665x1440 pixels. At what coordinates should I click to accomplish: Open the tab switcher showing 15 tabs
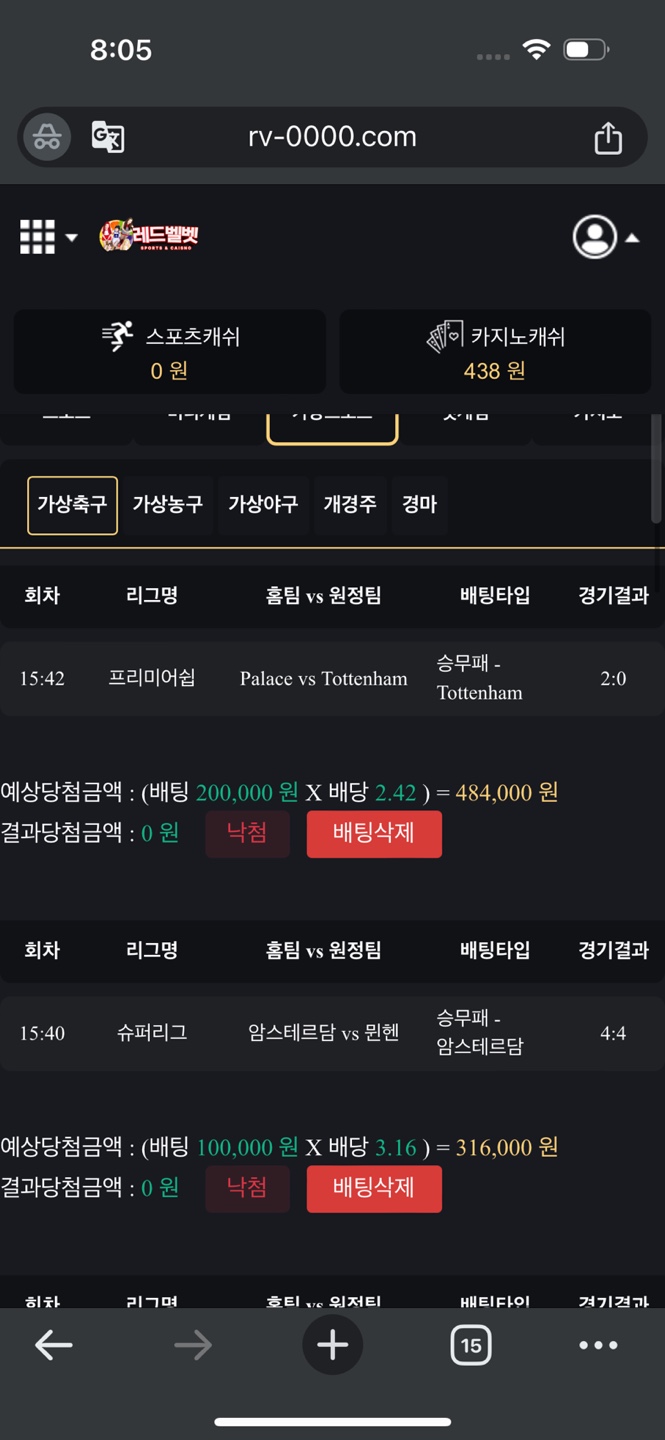click(470, 1345)
